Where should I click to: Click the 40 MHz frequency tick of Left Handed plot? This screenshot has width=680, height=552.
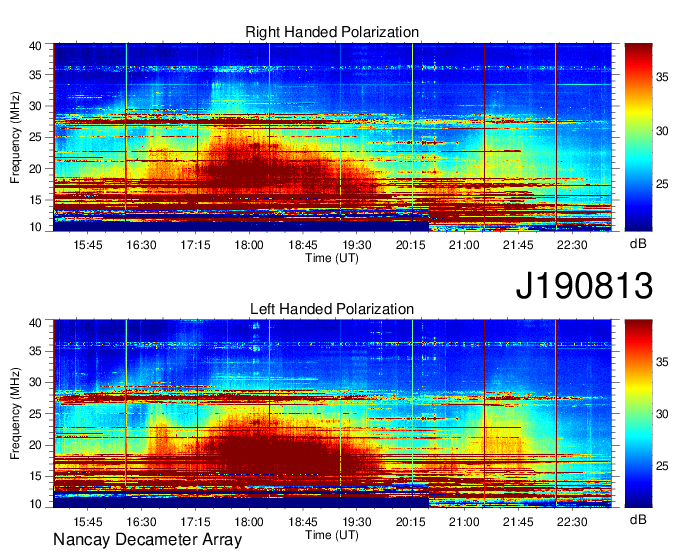point(35,322)
